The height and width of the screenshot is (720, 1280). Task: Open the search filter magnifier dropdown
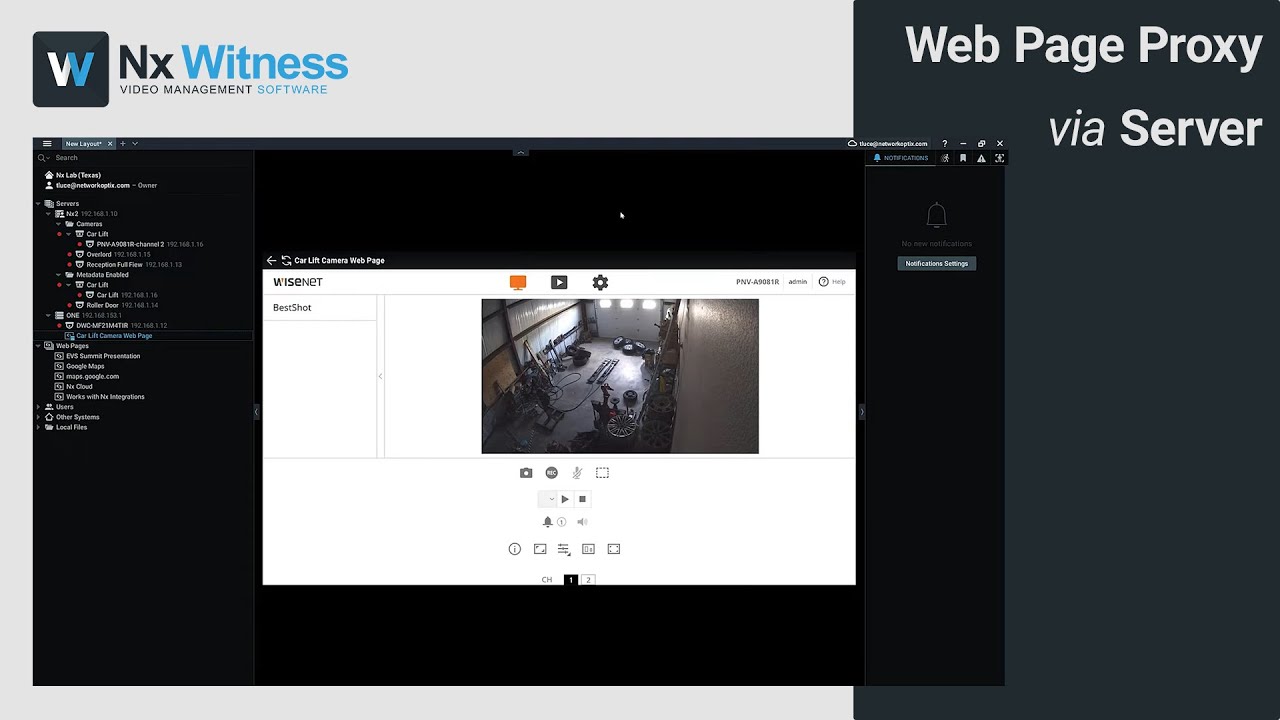click(43, 158)
